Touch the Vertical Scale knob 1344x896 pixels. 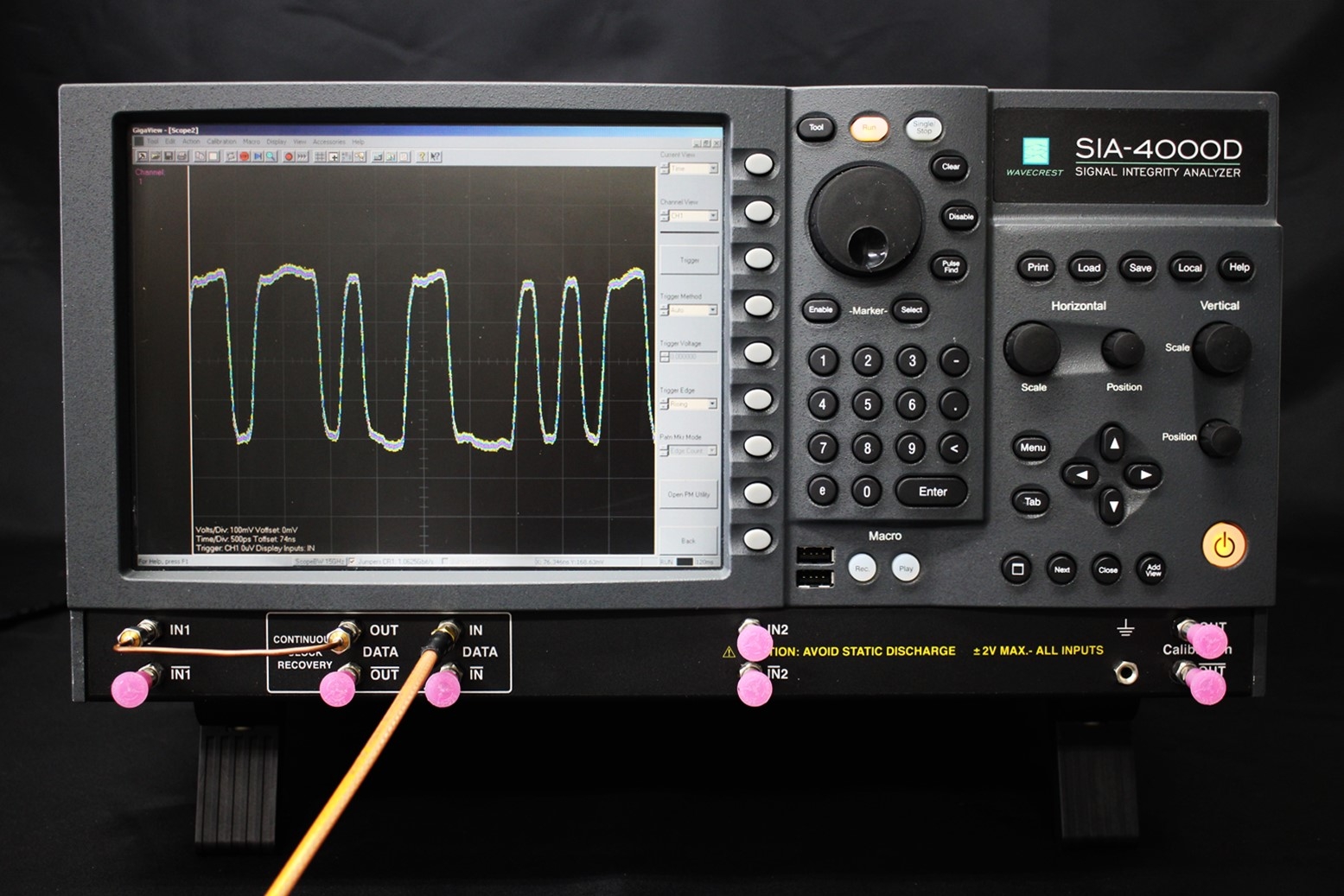pos(1221,347)
